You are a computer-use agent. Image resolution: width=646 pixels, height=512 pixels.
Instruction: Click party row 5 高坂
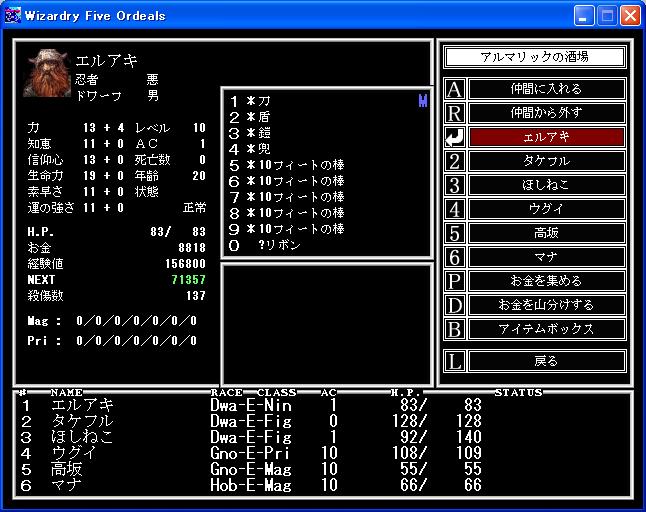pos(323,469)
